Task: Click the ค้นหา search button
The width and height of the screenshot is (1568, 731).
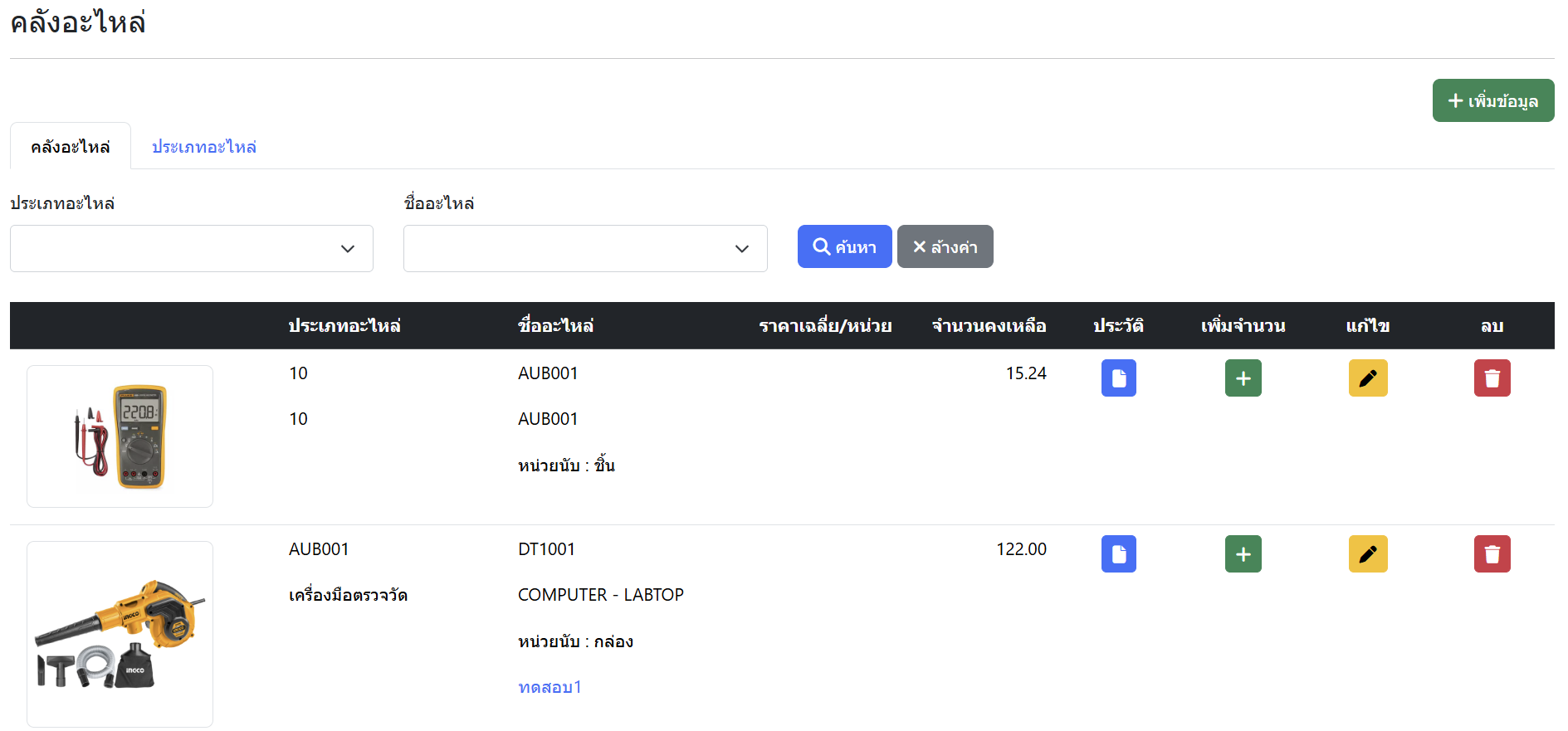Action: 844,247
